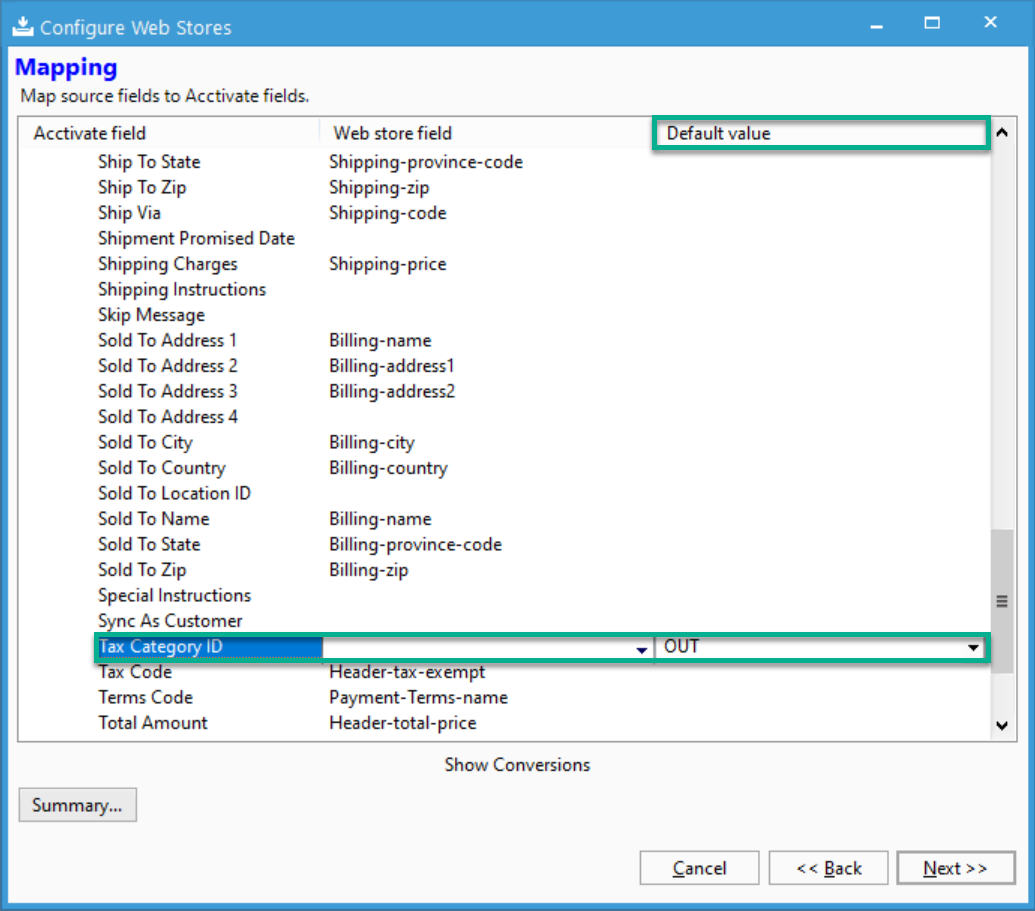Open the default value dropdown showing OUT
Screen dimensions: 1035x911
(x=973, y=648)
